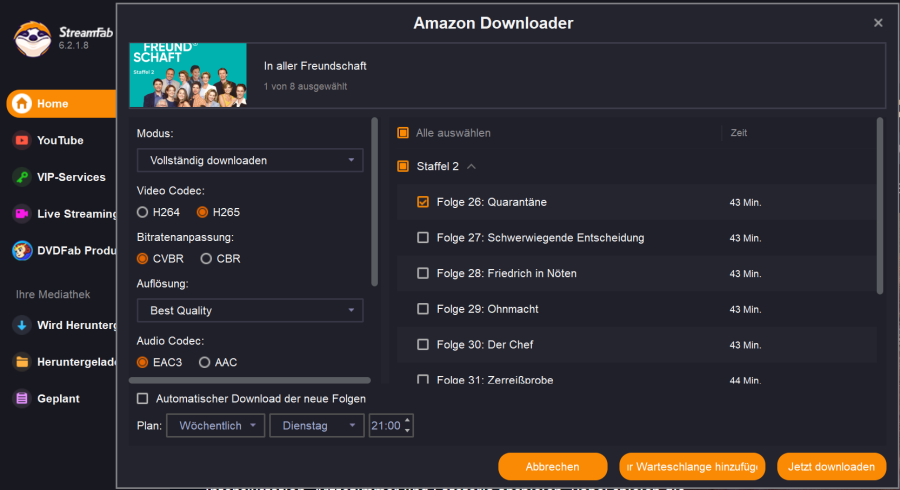The width and height of the screenshot is (900, 490).
Task: Open the Home section
Action: tap(61, 104)
